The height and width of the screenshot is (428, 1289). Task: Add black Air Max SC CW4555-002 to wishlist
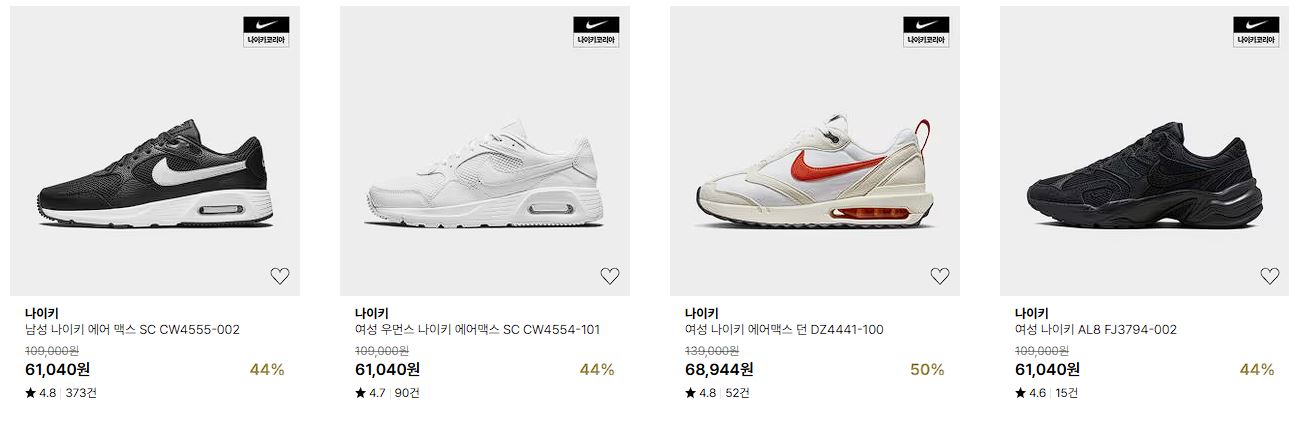point(279,276)
